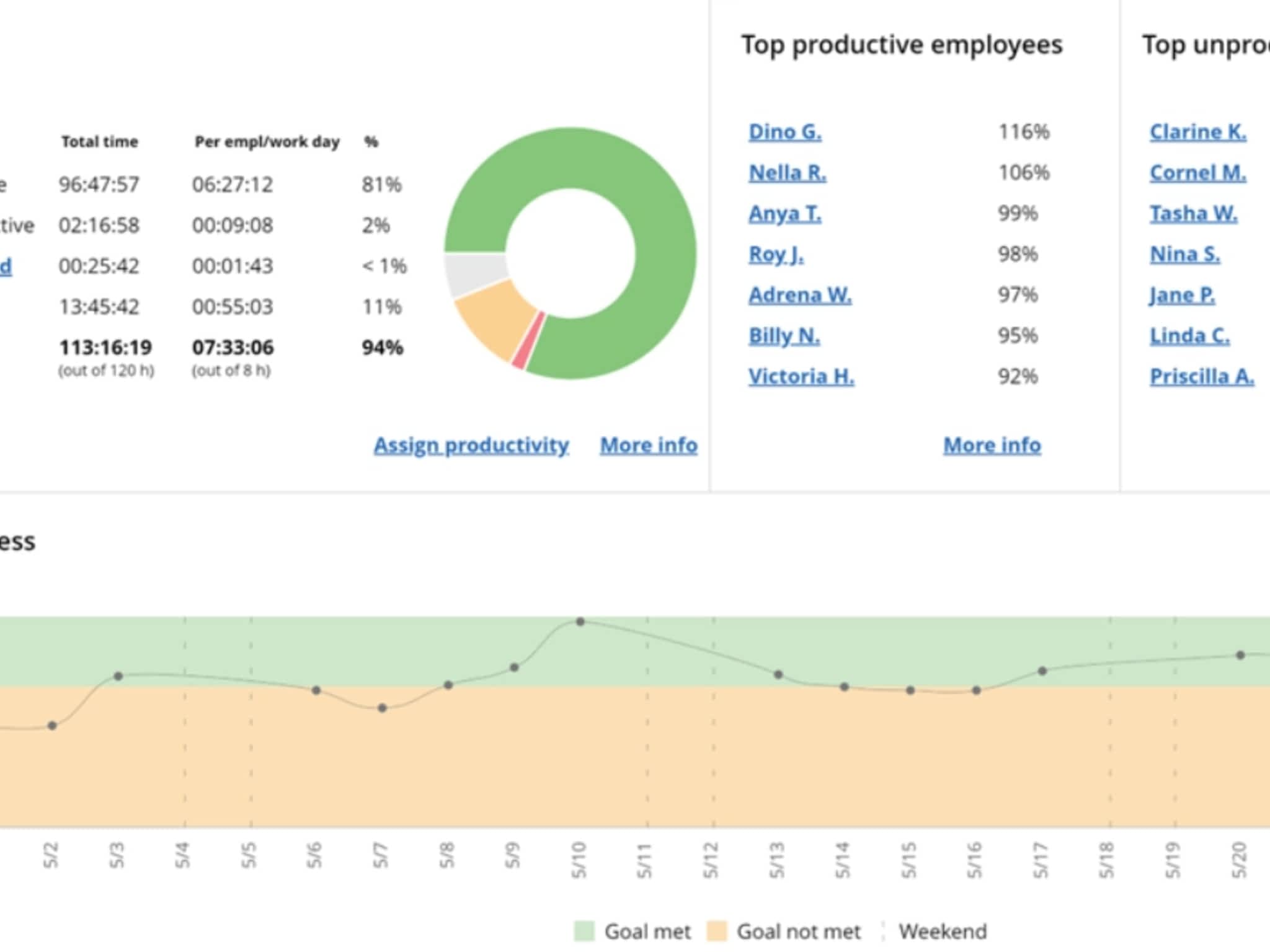Click More info under top productive employees
This screenshot has height=952, width=1270.
point(992,446)
